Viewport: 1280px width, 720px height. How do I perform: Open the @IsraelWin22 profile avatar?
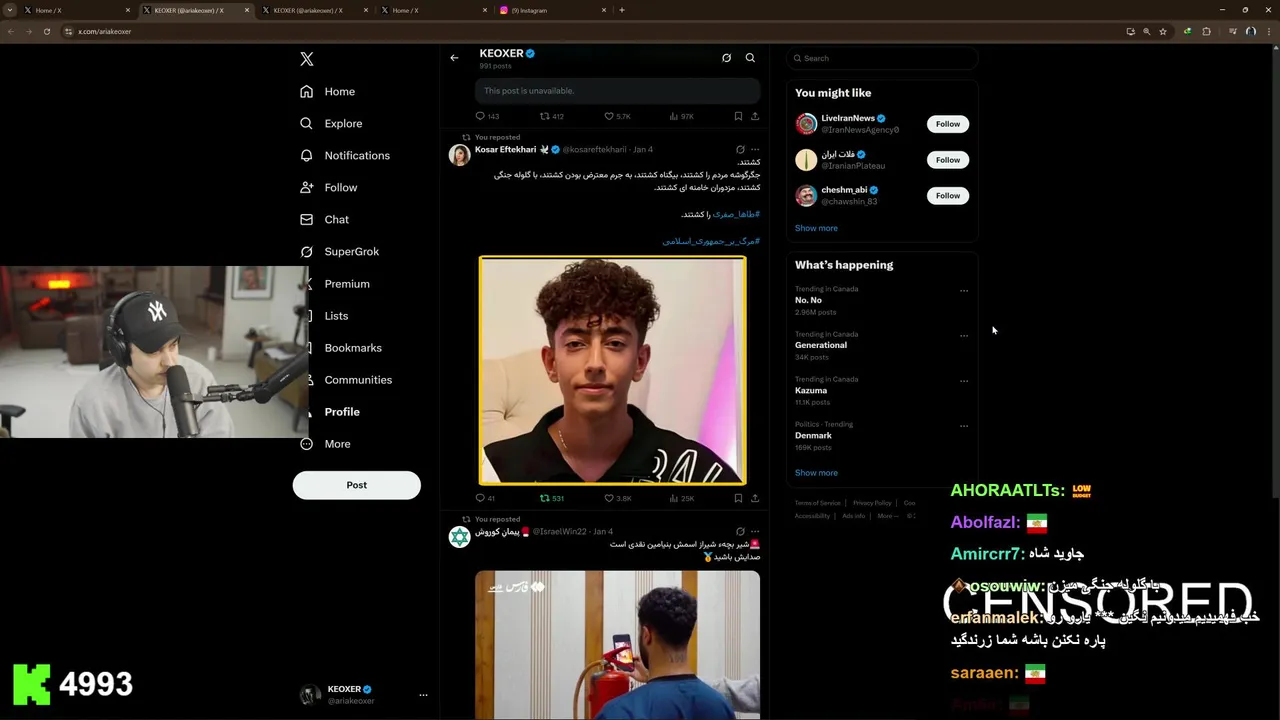pyautogui.click(x=459, y=537)
